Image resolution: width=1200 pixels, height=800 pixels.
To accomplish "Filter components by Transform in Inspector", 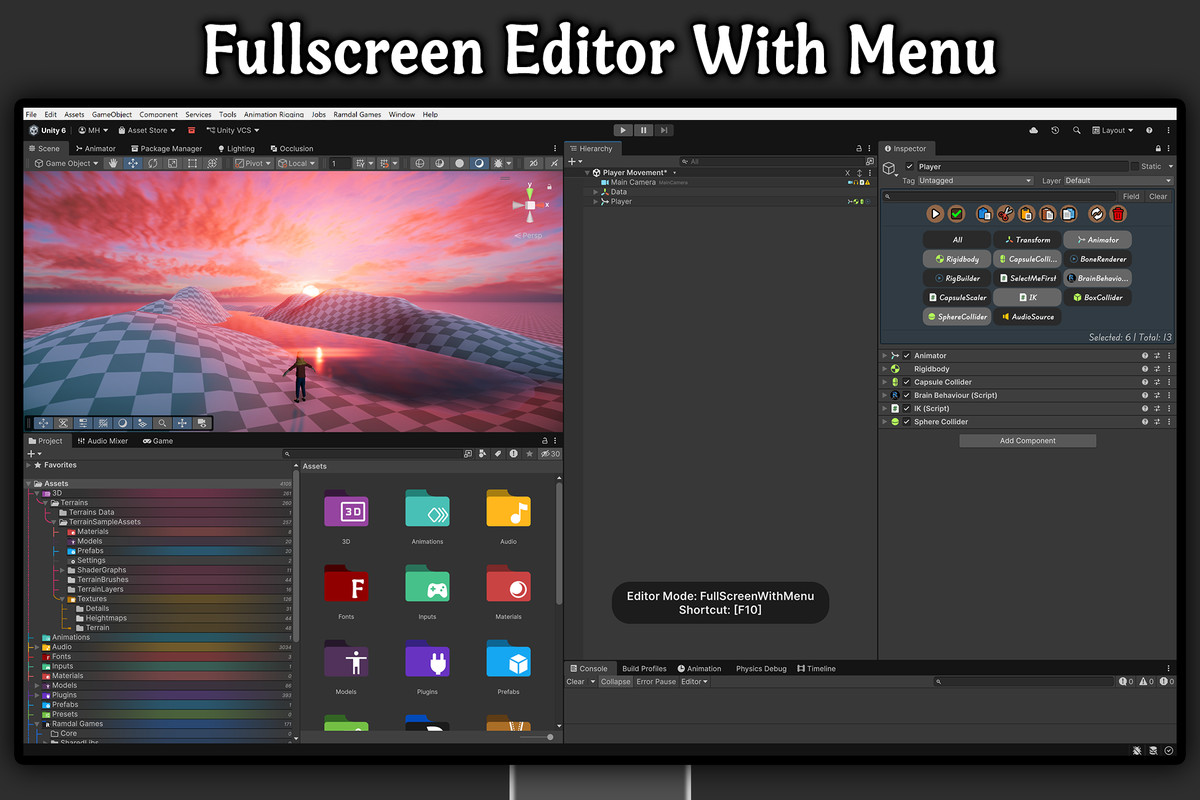I will point(1028,240).
